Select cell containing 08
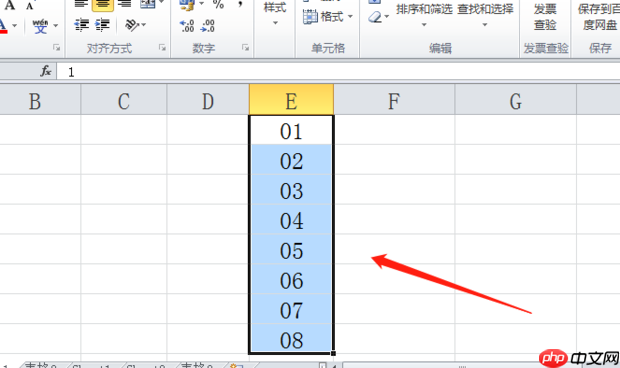The height and width of the screenshot is (368, 620). (x=291, y=339)
